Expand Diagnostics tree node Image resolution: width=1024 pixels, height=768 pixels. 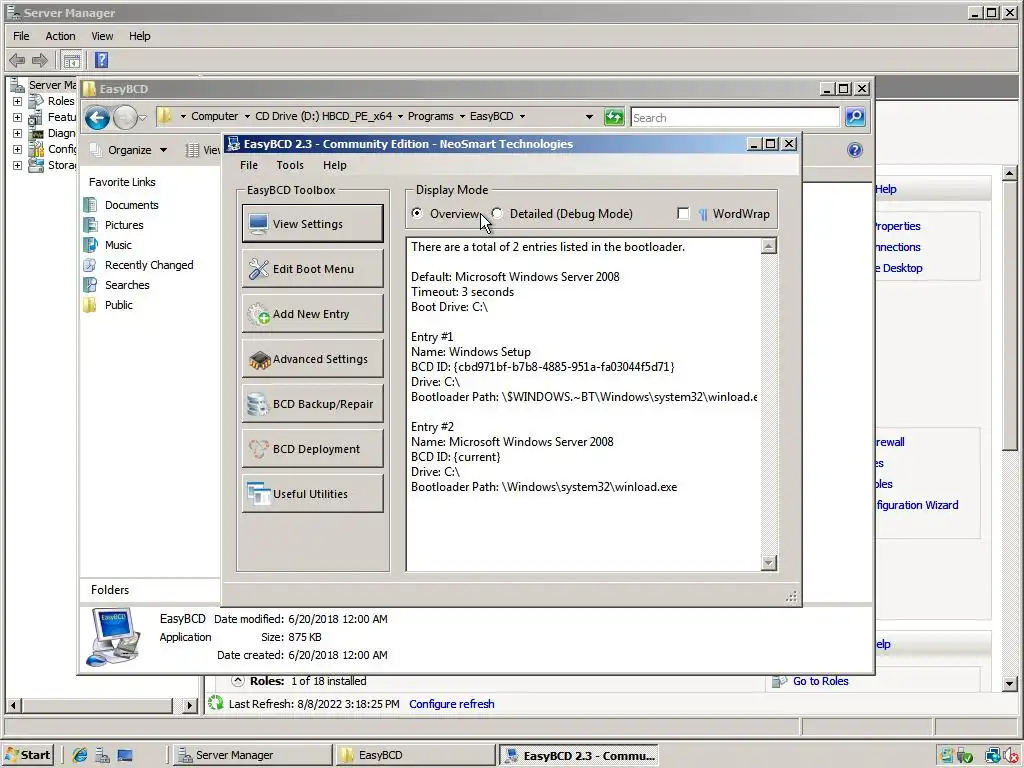tap(18, 133)
